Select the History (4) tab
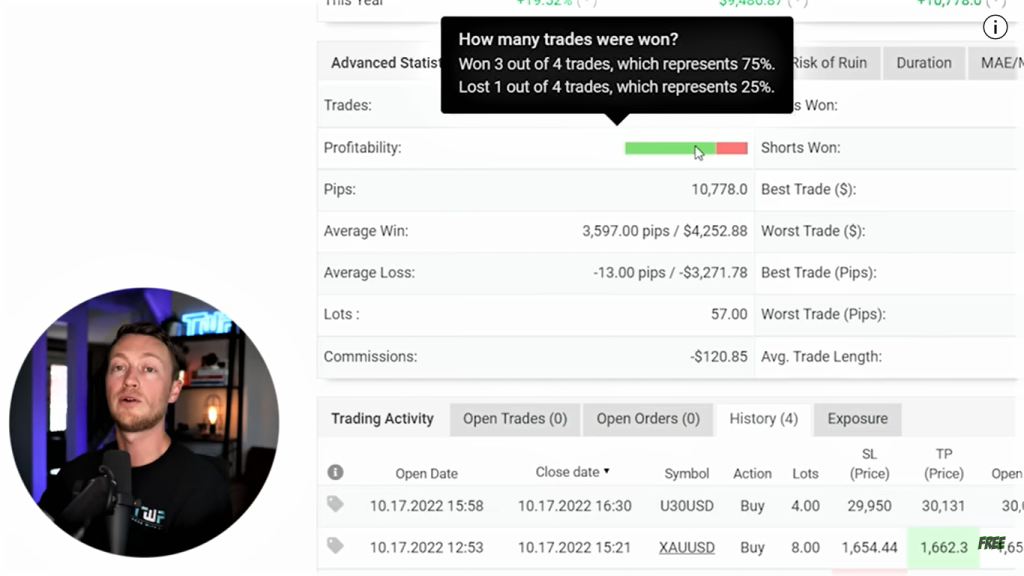 (x=763, y=419)
